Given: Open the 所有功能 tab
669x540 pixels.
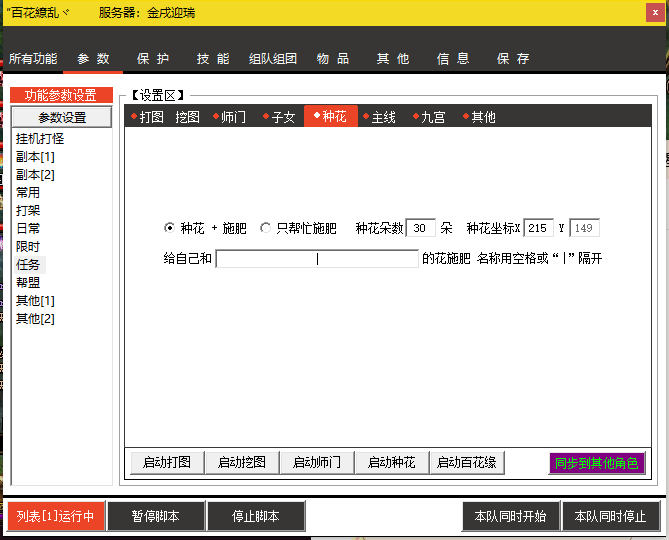Looking at the screenshot, I should pyautogui.click(x=33, y=58).
